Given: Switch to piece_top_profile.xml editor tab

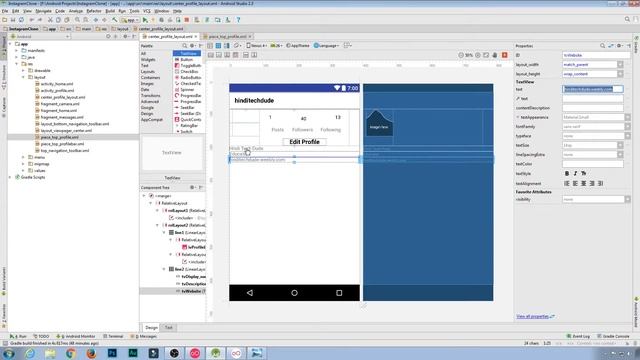Looking at the screenshot, I should (227, 36).
